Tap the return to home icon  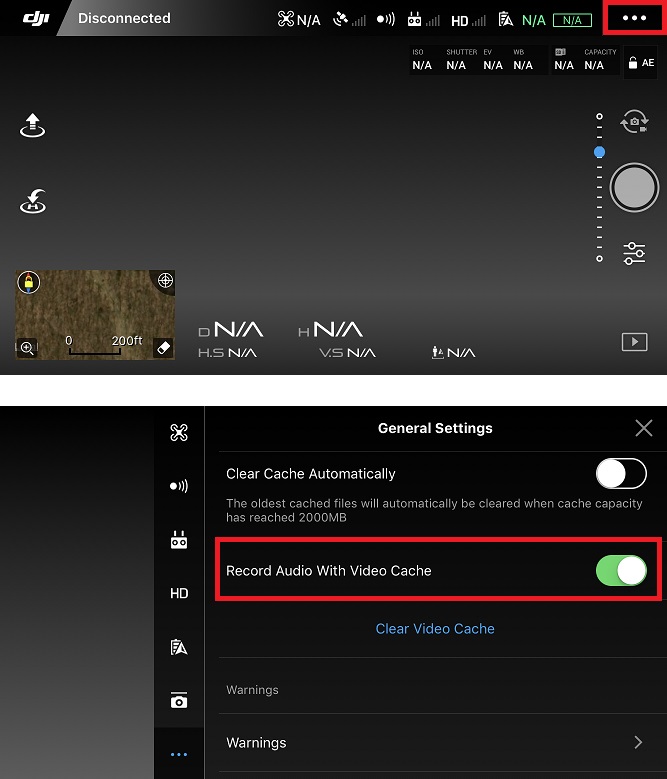(x=33, y=201)
